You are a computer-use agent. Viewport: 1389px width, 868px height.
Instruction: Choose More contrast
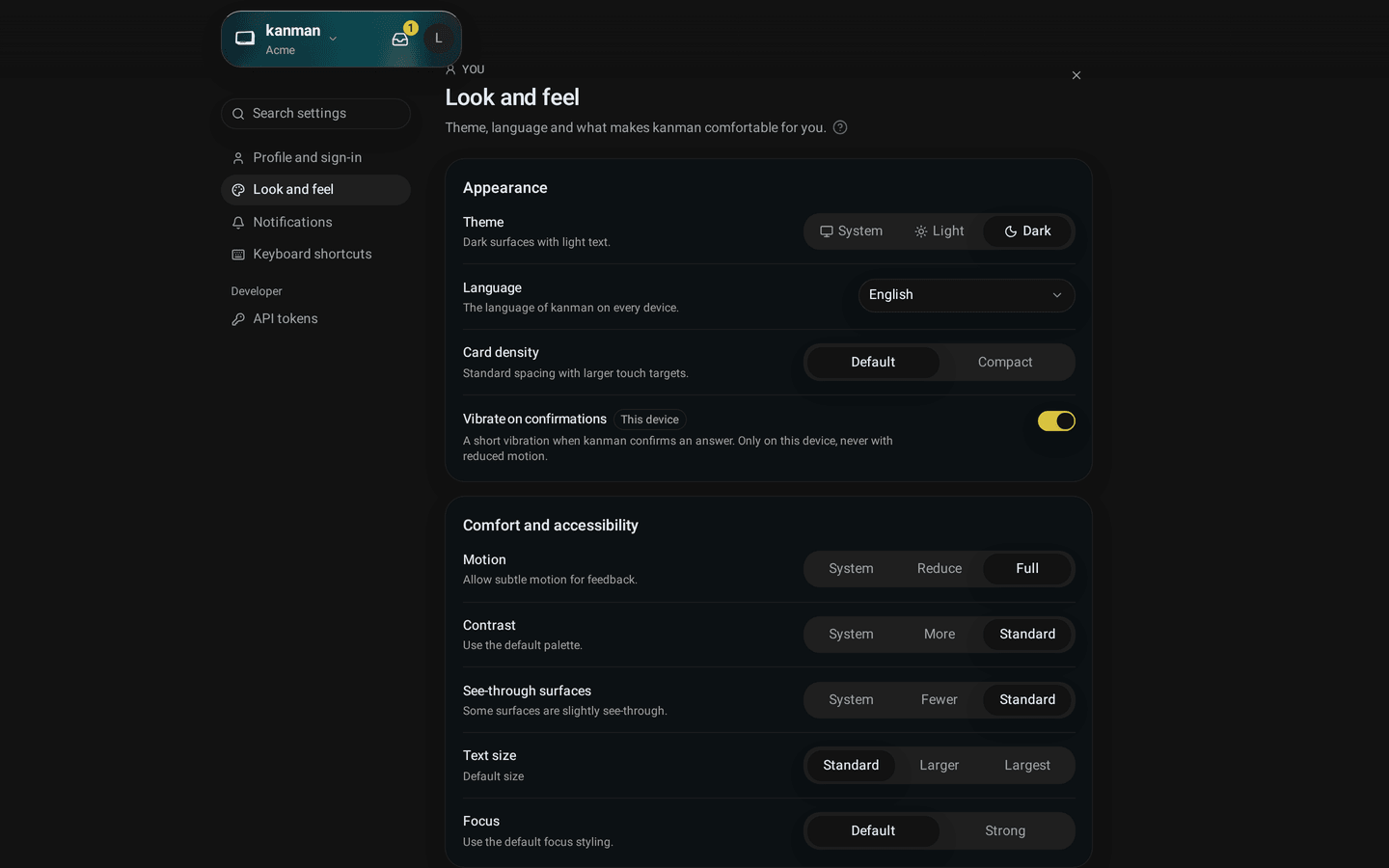click(x=940, y=635)
